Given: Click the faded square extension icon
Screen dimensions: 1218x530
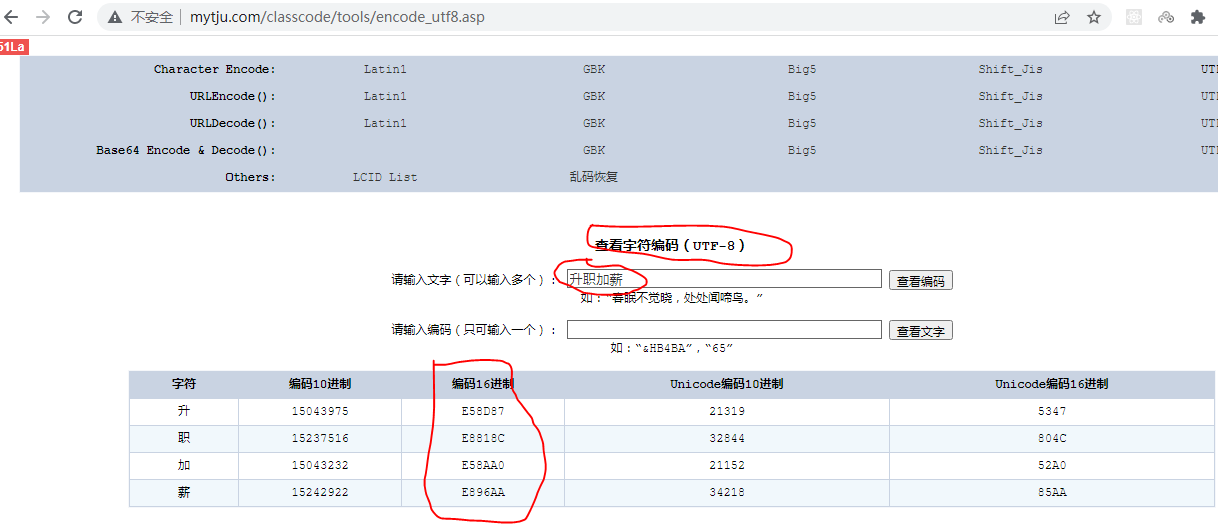Looking at the screenshot, I should (x=1134, y=17).
